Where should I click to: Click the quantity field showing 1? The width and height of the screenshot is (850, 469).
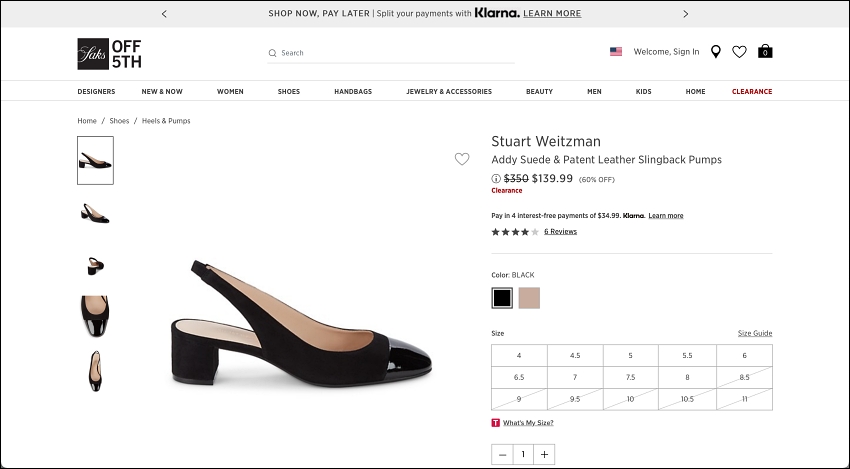click(x=523, y=454)
